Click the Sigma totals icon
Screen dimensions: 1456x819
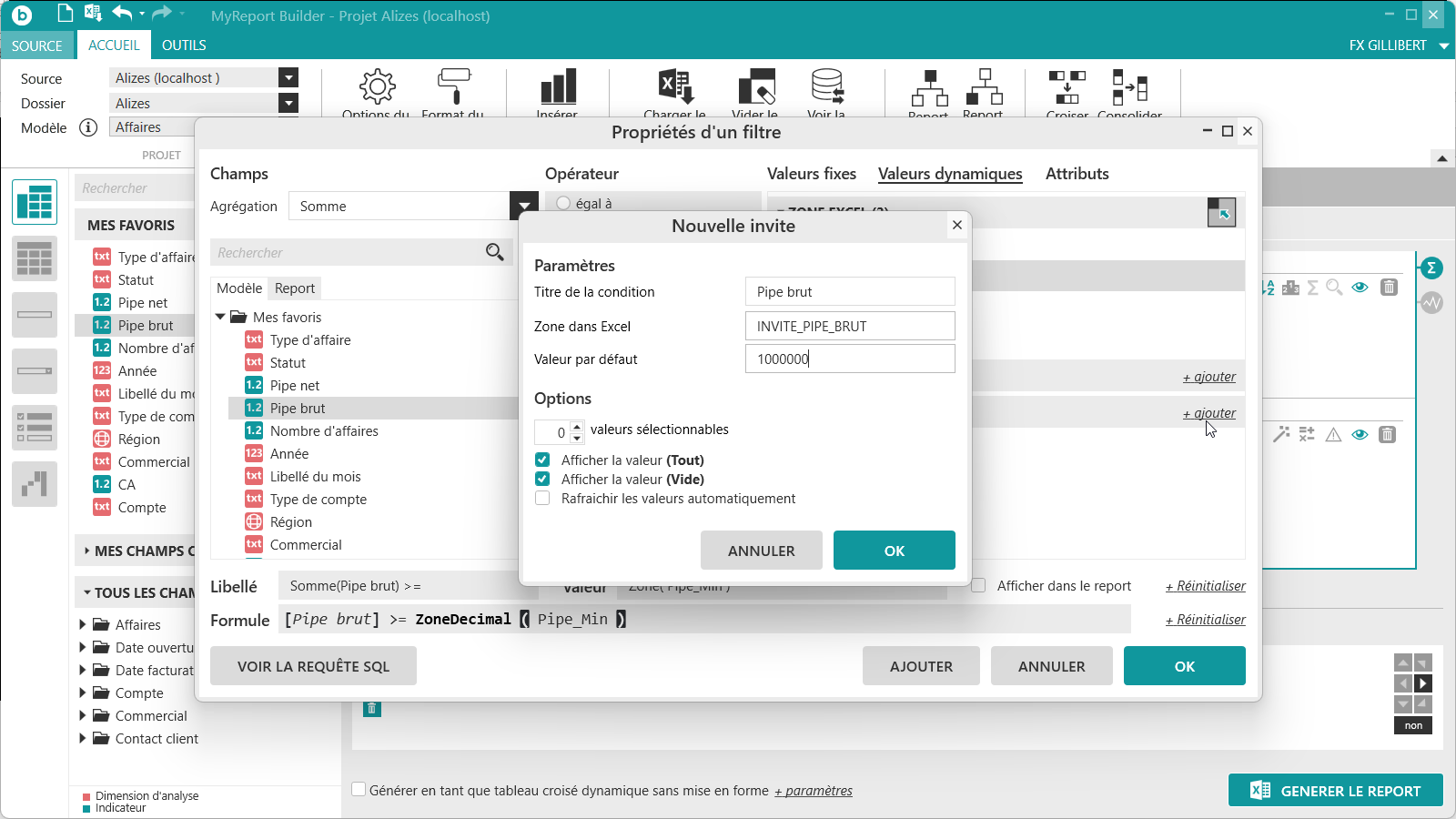coord(1431,268)
